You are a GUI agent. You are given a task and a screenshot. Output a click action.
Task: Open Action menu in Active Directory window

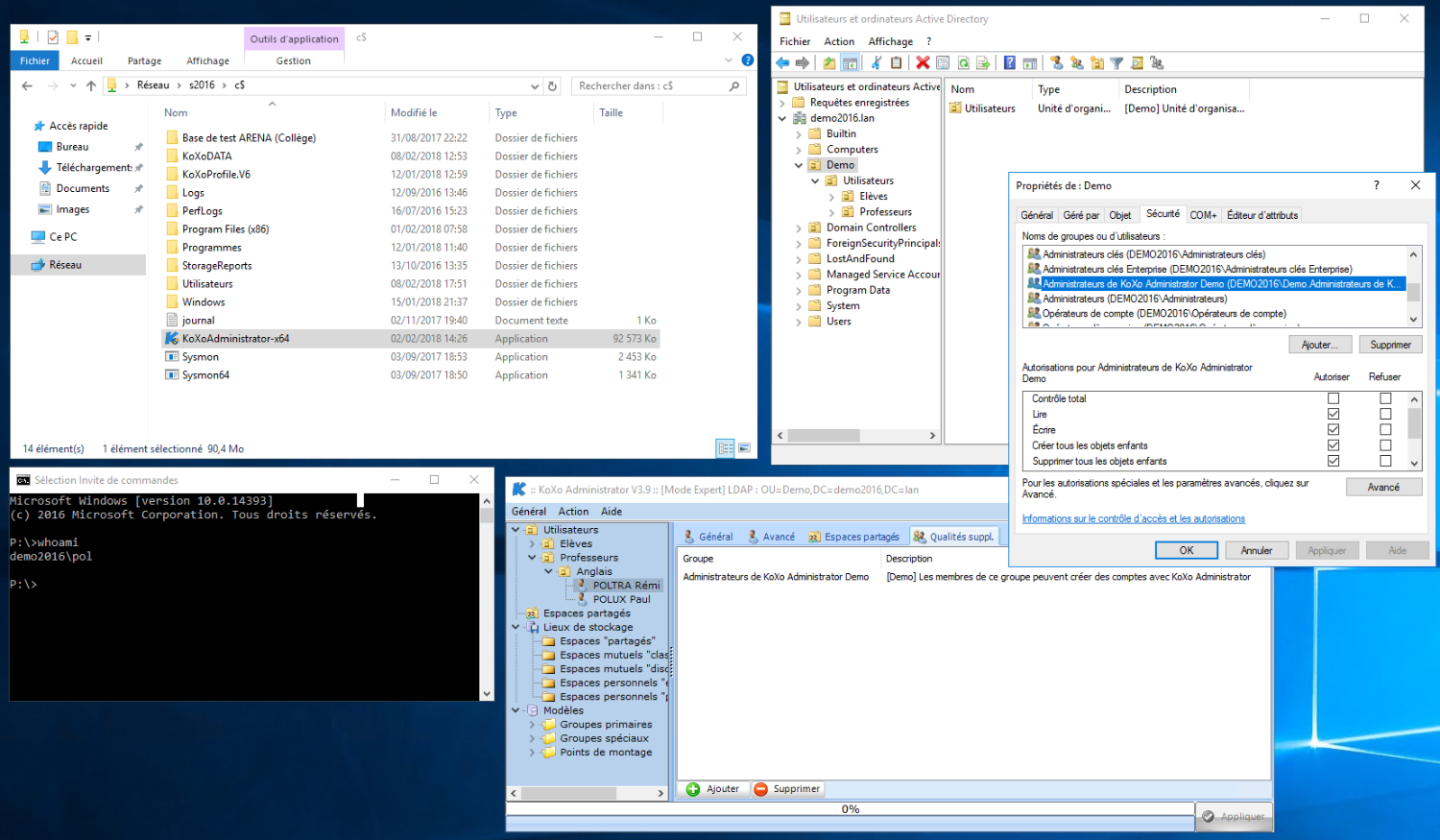(x=839, y=41)
